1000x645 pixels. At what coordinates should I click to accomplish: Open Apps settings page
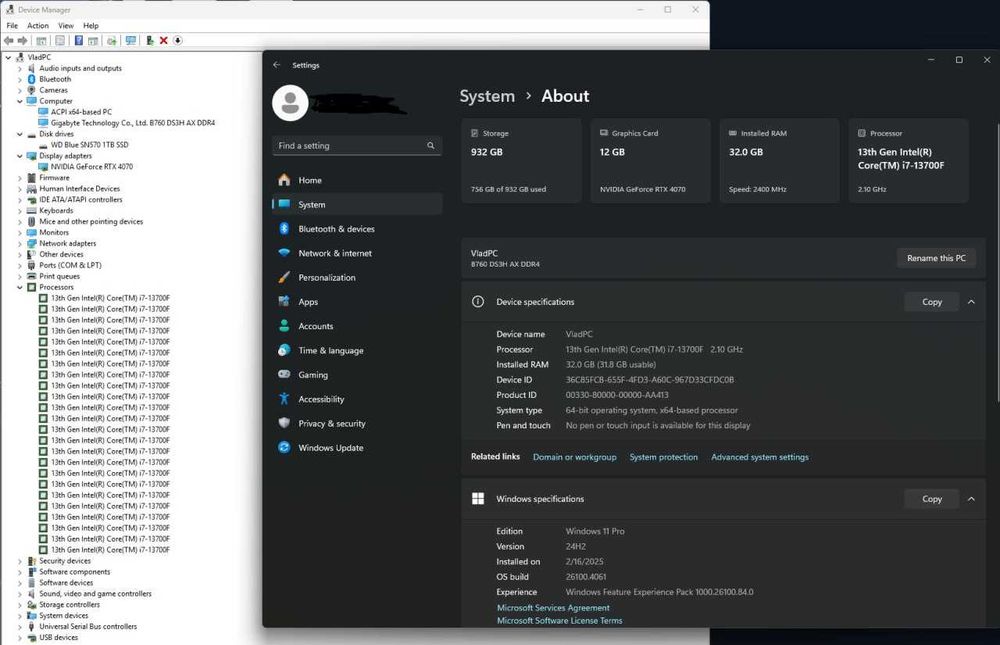pos(357,301)
